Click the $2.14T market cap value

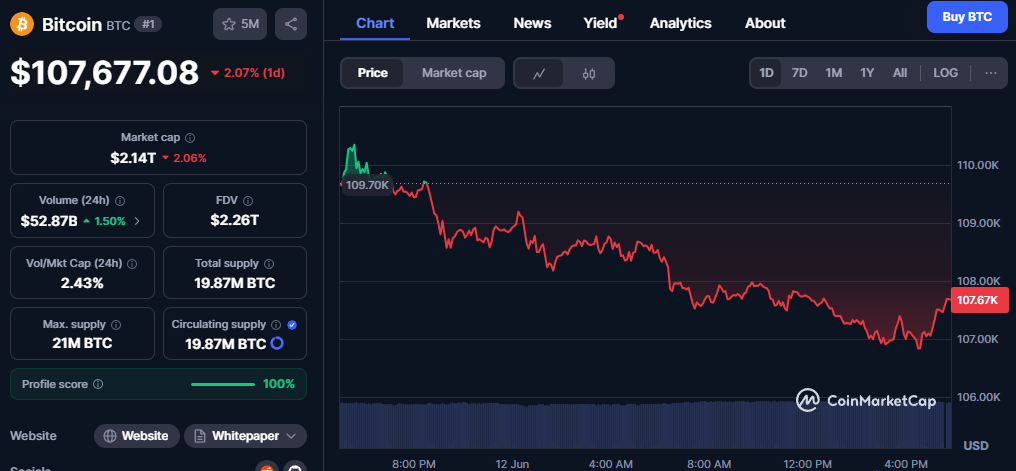(133, 157)
